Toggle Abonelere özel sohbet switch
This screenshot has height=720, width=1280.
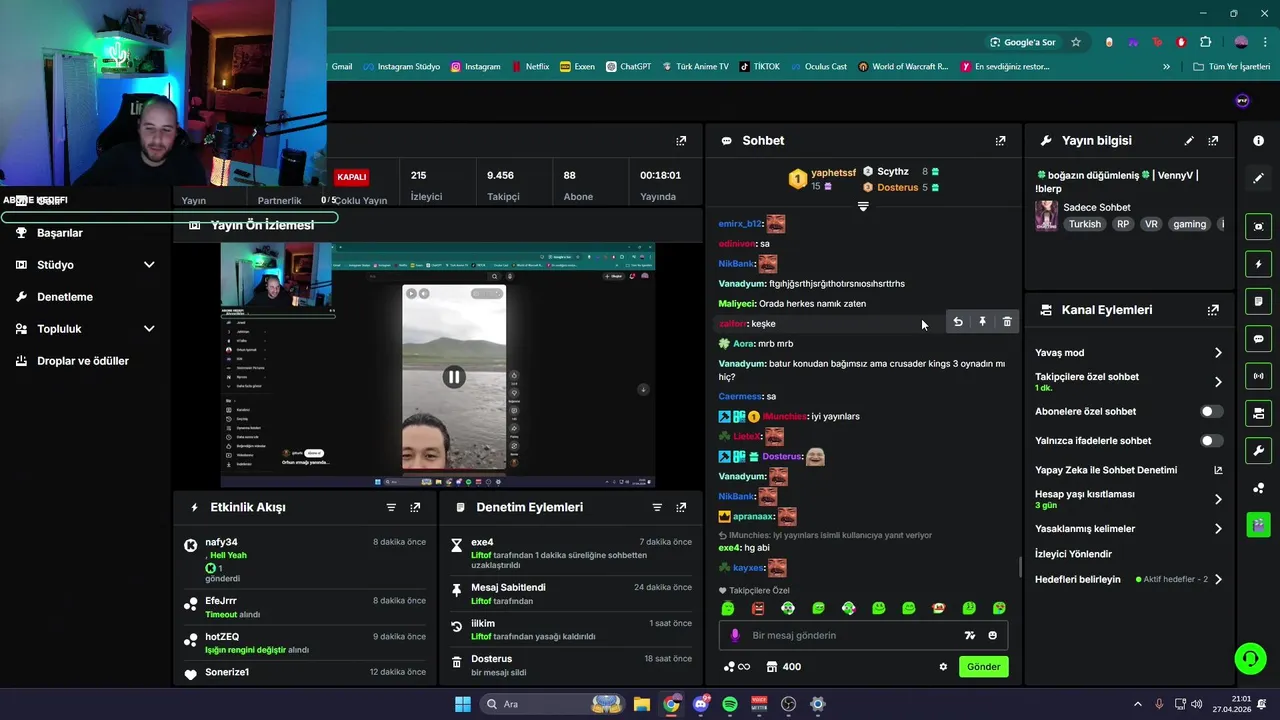click(1211, 411)
